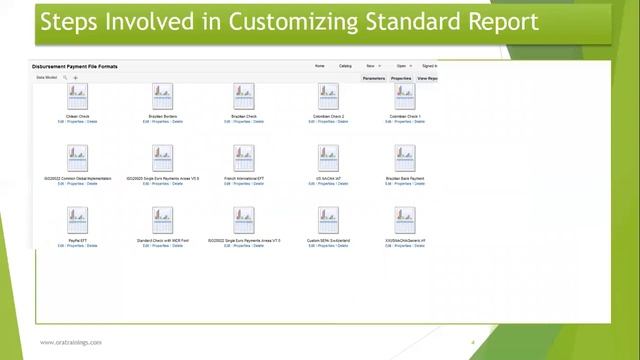Edit ISO20022 Single Euro Payments V7.0 layout
The height and width of the screenshot is (360, 640).
pyautogui.click(x=227, y=246)
